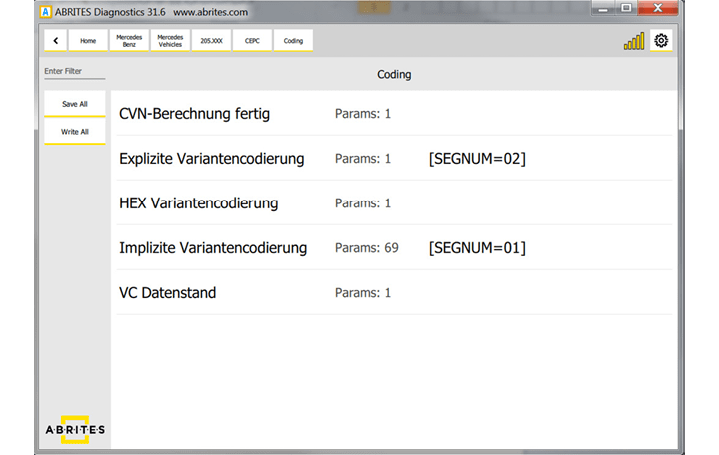Open the settings gear icon

coord(661,41)
